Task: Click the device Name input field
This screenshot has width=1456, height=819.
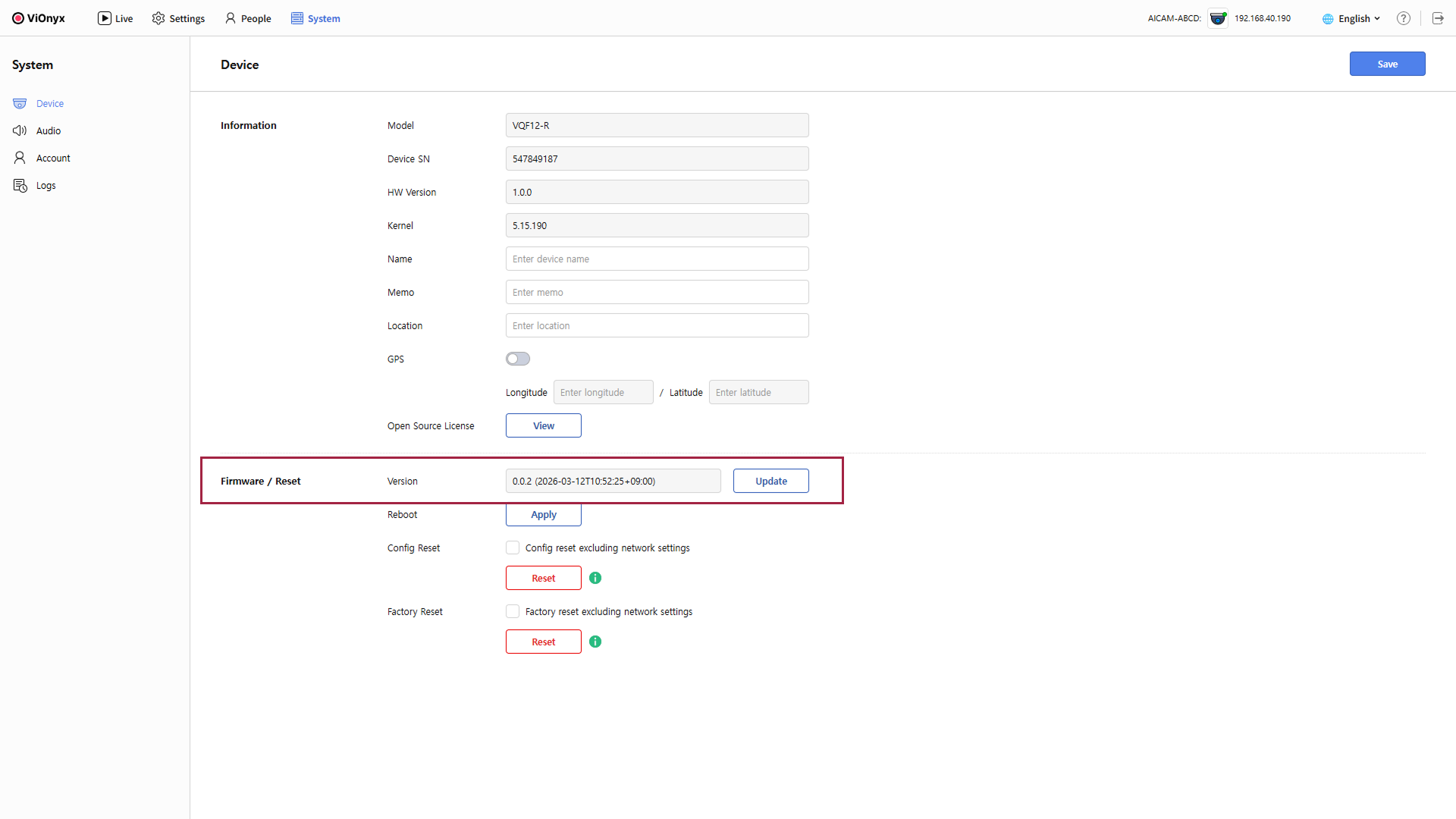Action: [x=657, y=259]
